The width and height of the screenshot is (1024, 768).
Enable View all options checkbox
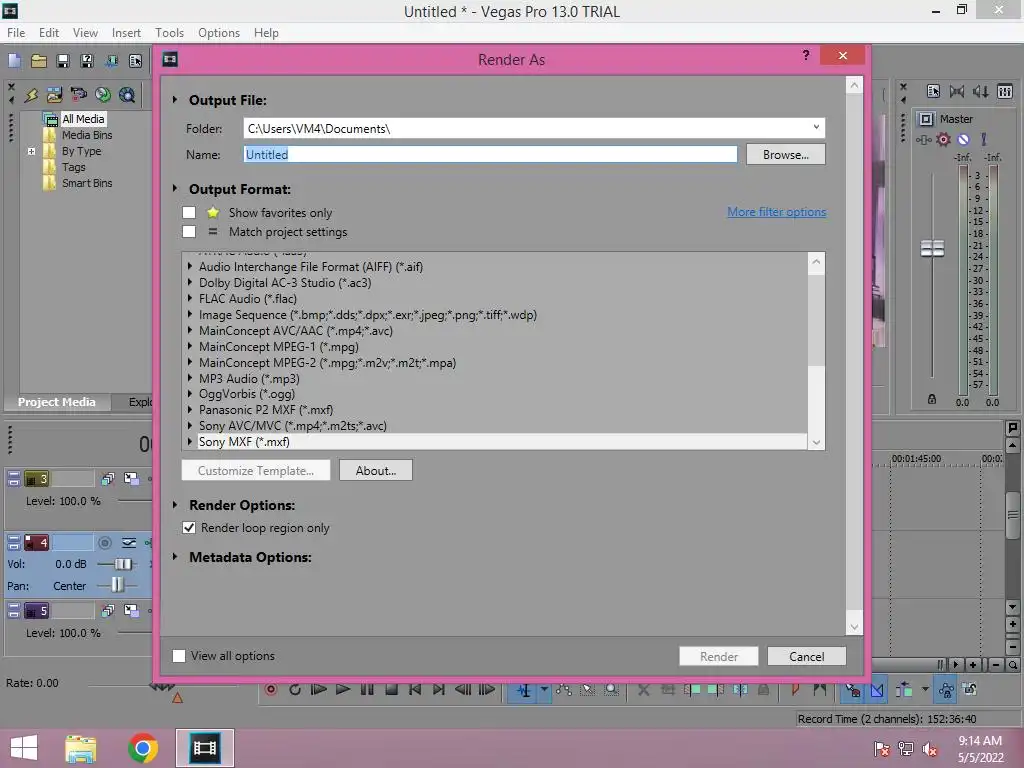tap(179, 656)
